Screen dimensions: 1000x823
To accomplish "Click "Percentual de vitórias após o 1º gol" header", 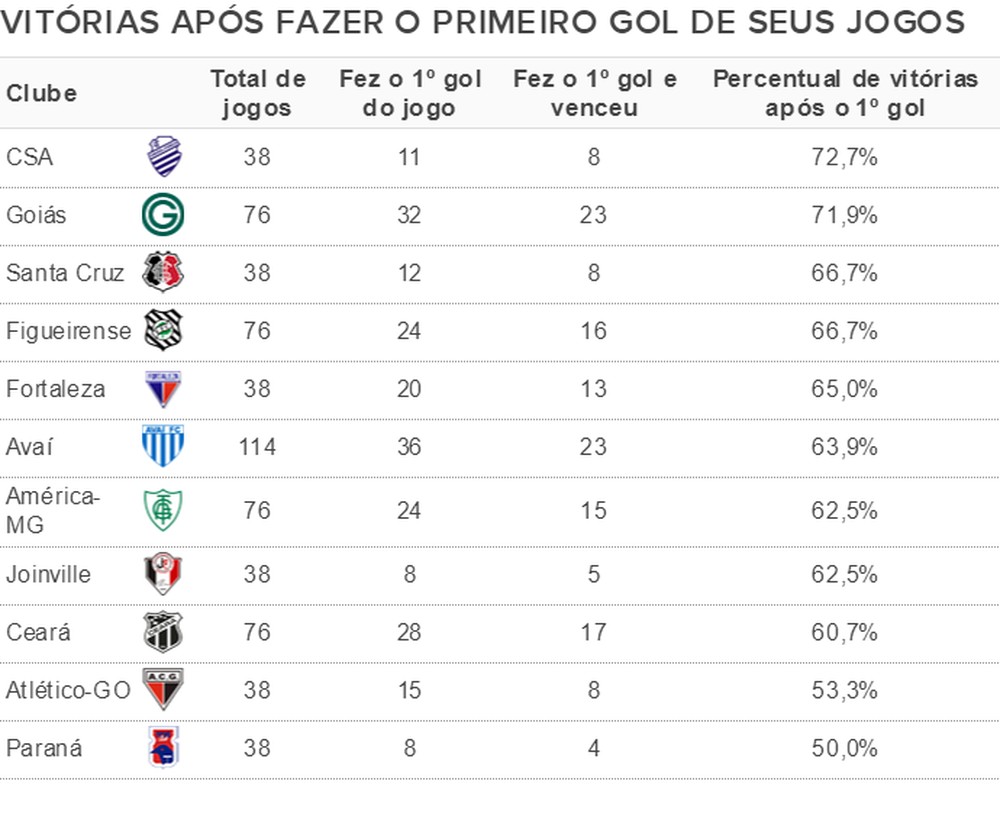I will click(x=845, y=94).
